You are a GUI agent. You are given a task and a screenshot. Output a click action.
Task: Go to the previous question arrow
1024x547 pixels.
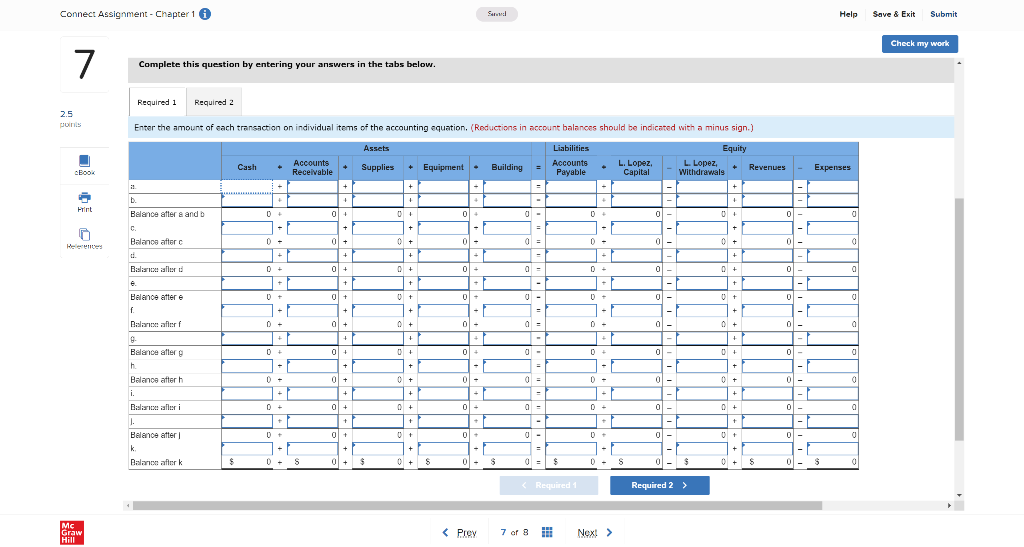pos(445,532)
